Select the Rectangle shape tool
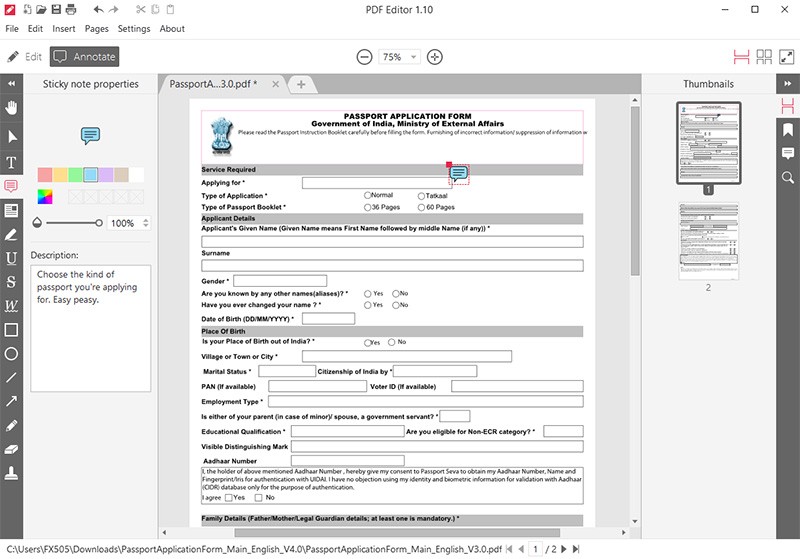The height and width of the screenshot is (559, 800). 11,330
